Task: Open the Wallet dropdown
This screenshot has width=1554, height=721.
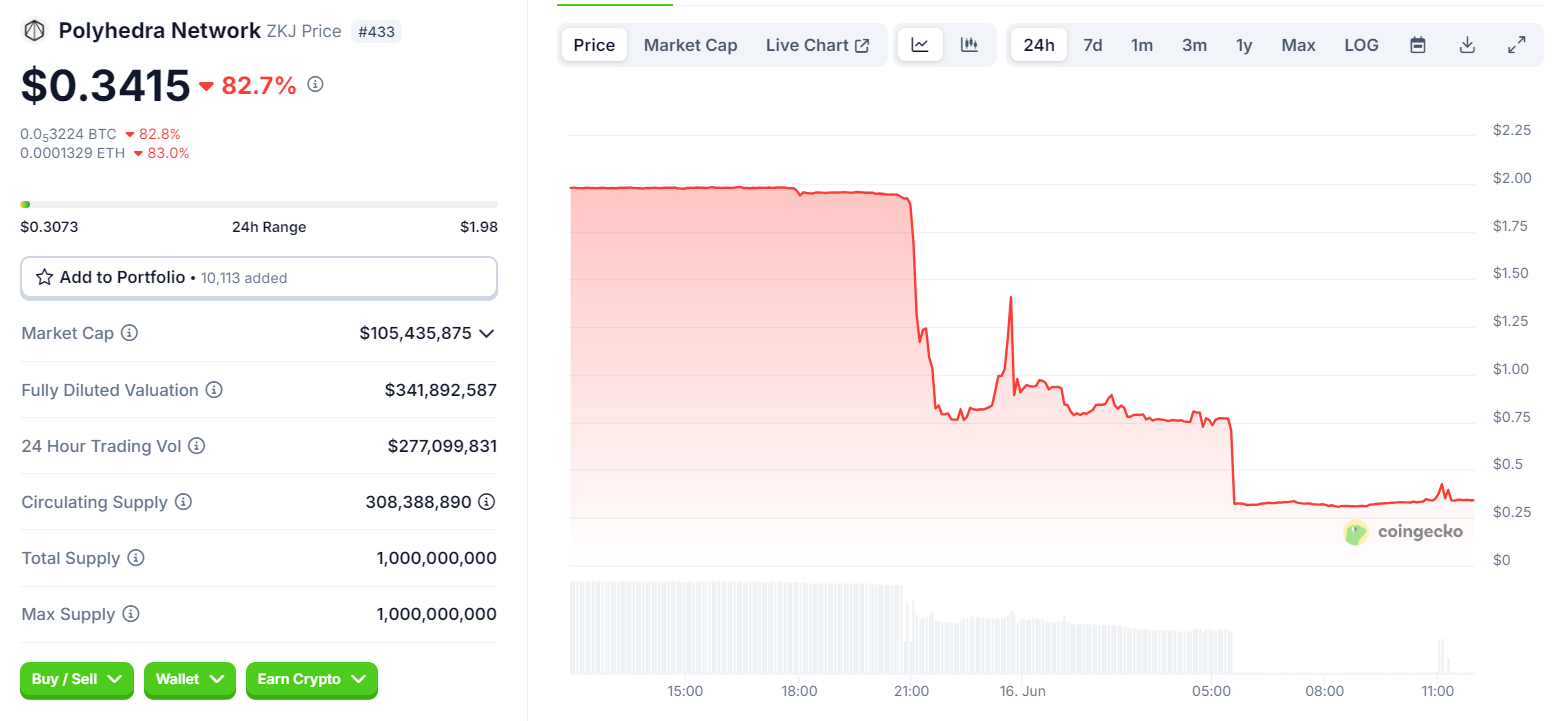Action: [189, 679]
